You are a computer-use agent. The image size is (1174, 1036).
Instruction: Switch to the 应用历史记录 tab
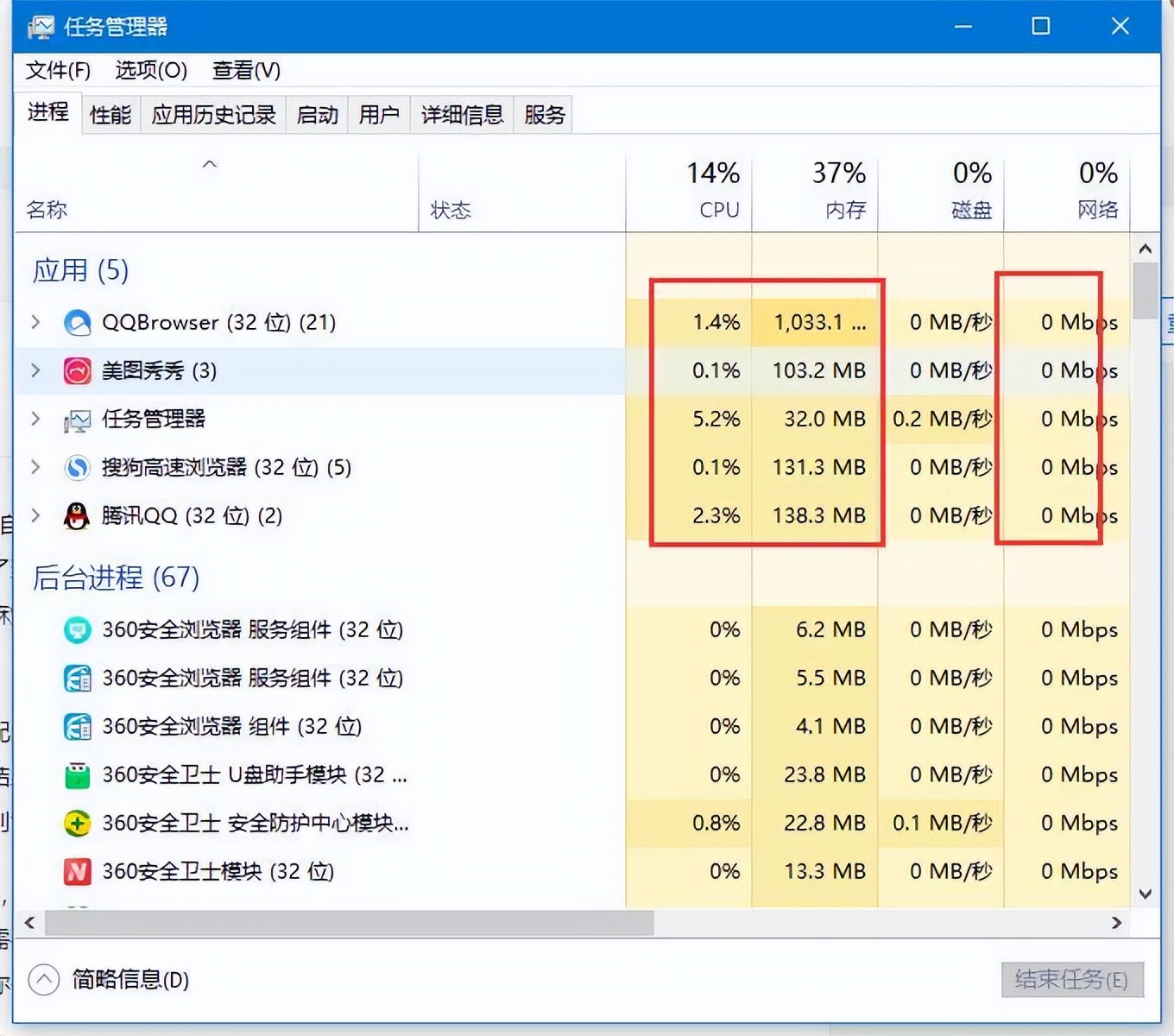tap(213, 115)
